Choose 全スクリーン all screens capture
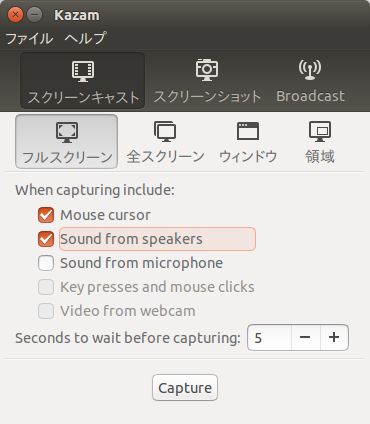The height and width of the screenshot is (424, 370). click(x=165, y=141)
